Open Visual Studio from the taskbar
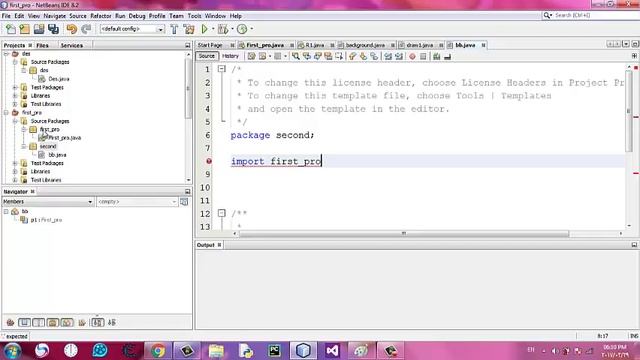Viewport: 640px width, 360px height. point(332,351)
